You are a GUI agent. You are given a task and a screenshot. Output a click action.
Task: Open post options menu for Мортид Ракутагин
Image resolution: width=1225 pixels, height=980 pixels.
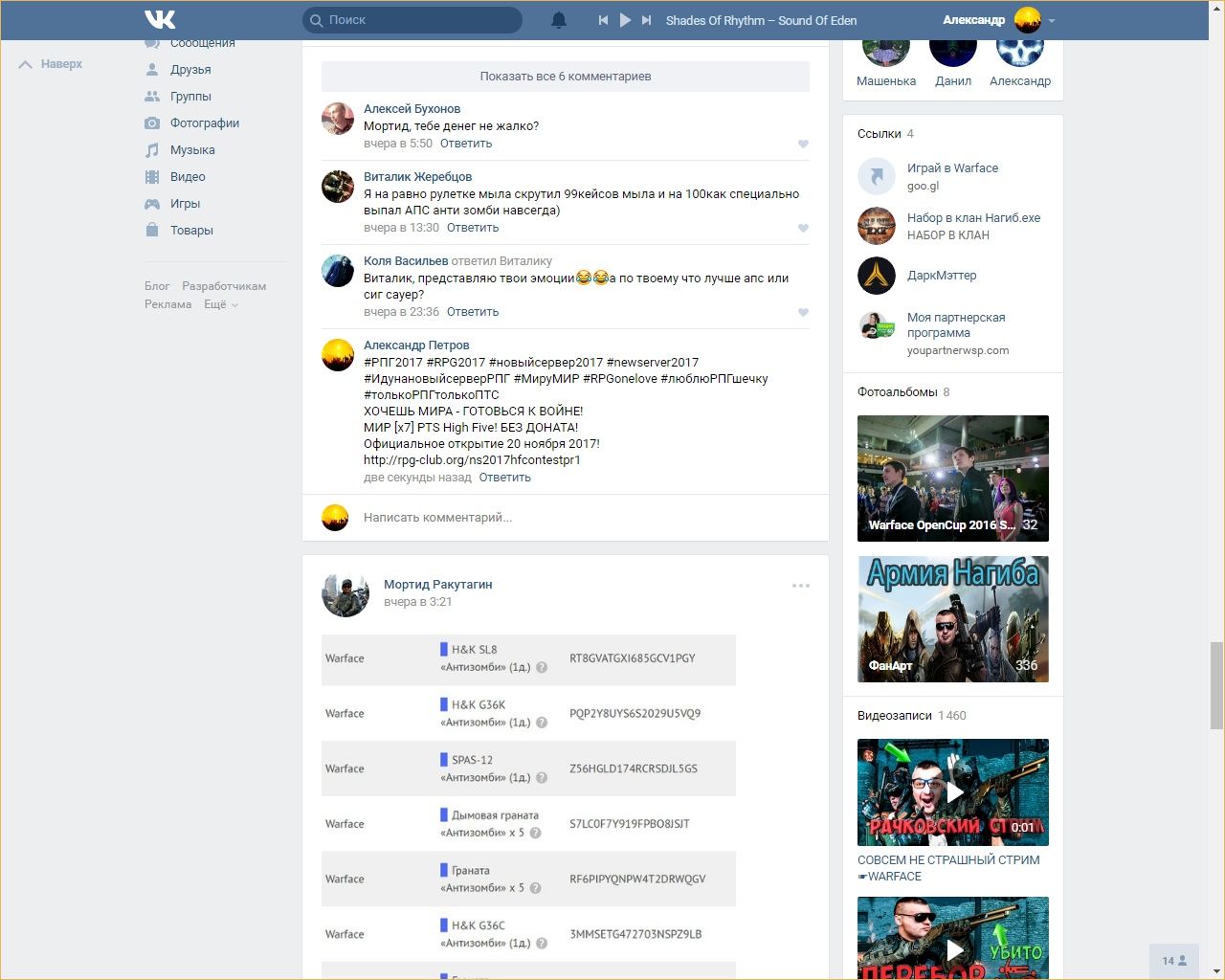click(801, 586)
